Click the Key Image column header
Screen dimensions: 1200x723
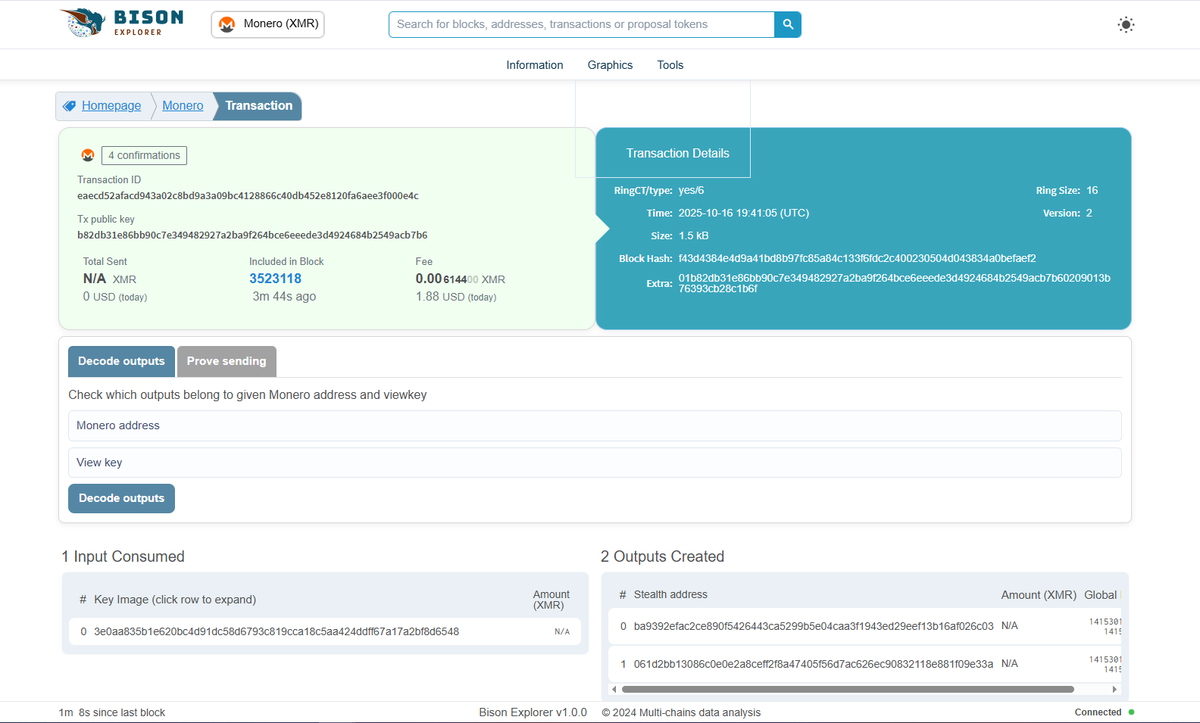175,600
